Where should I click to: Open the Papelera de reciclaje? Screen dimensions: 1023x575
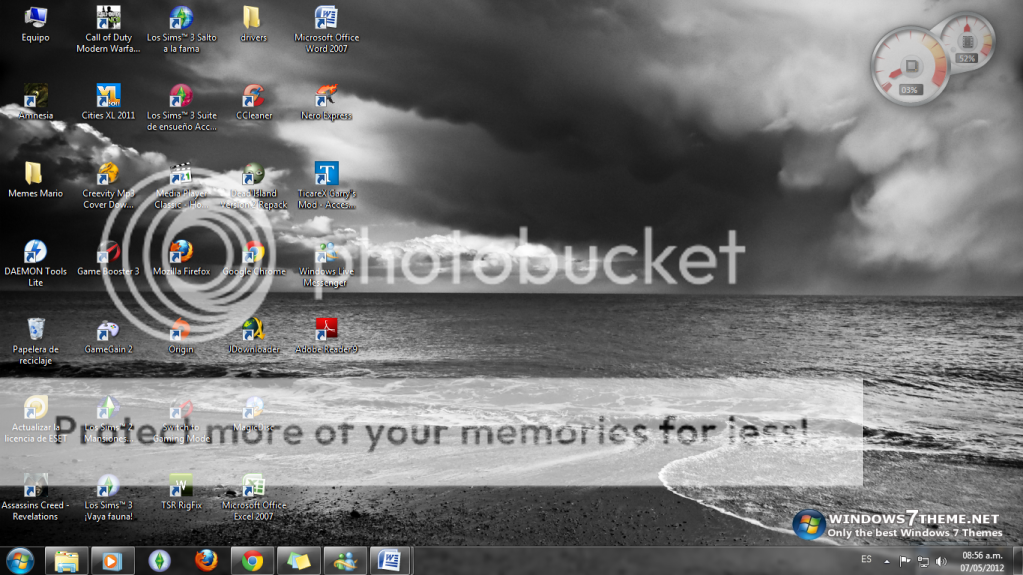point(35,329)
